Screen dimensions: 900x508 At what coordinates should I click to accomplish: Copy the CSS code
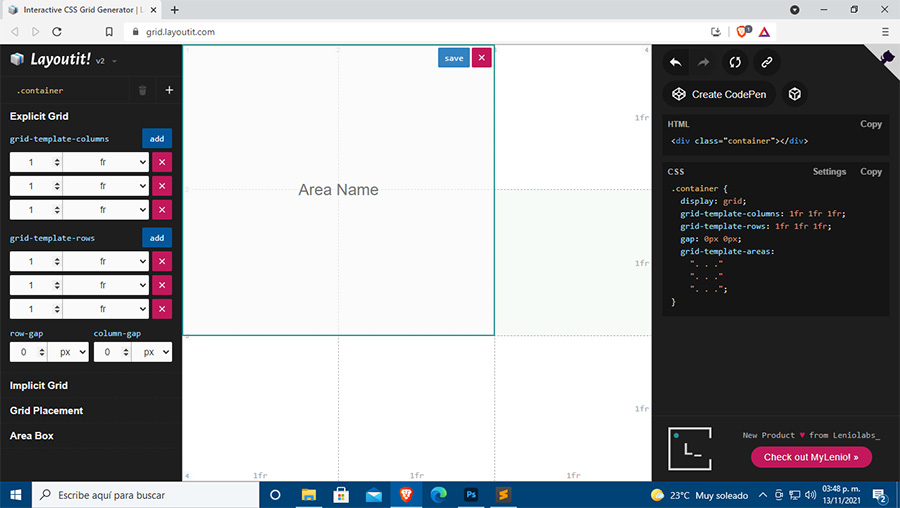click(871, 171)
